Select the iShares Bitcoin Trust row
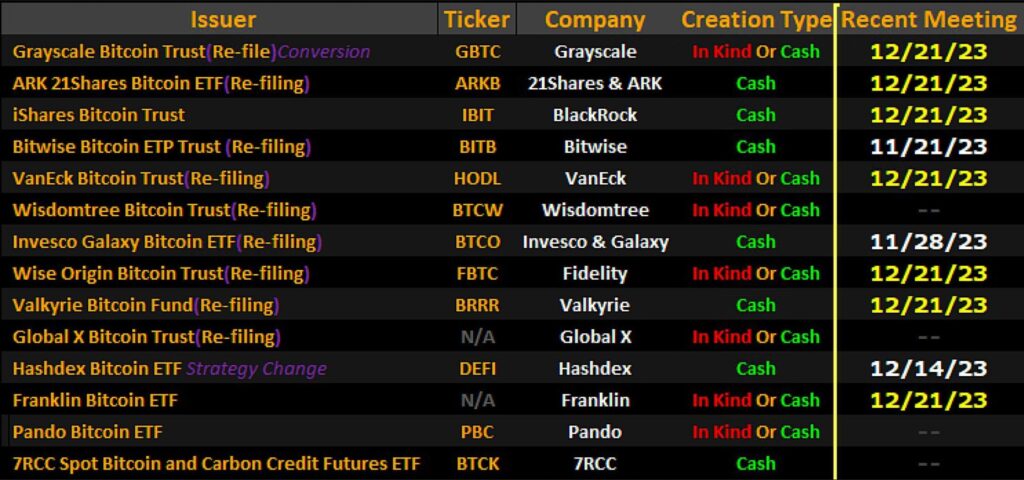 pyautogui.click(x=87, y=115)
